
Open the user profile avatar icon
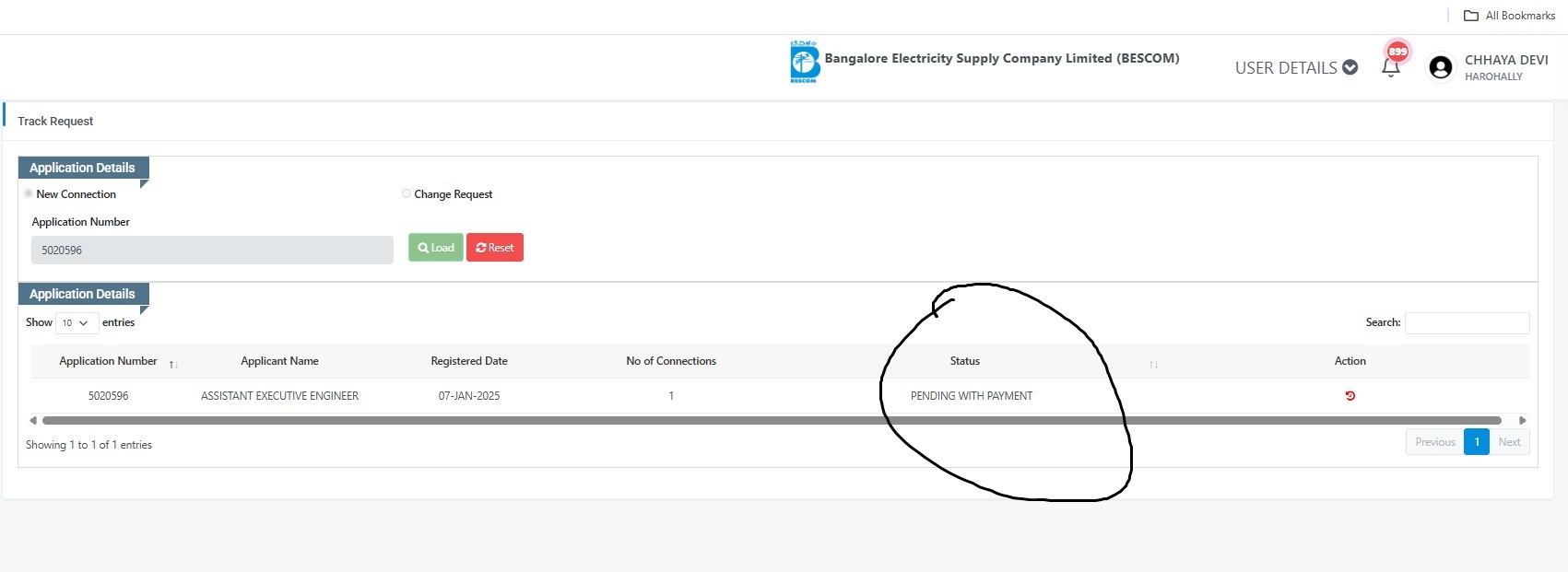click(x=1440, y=67)
